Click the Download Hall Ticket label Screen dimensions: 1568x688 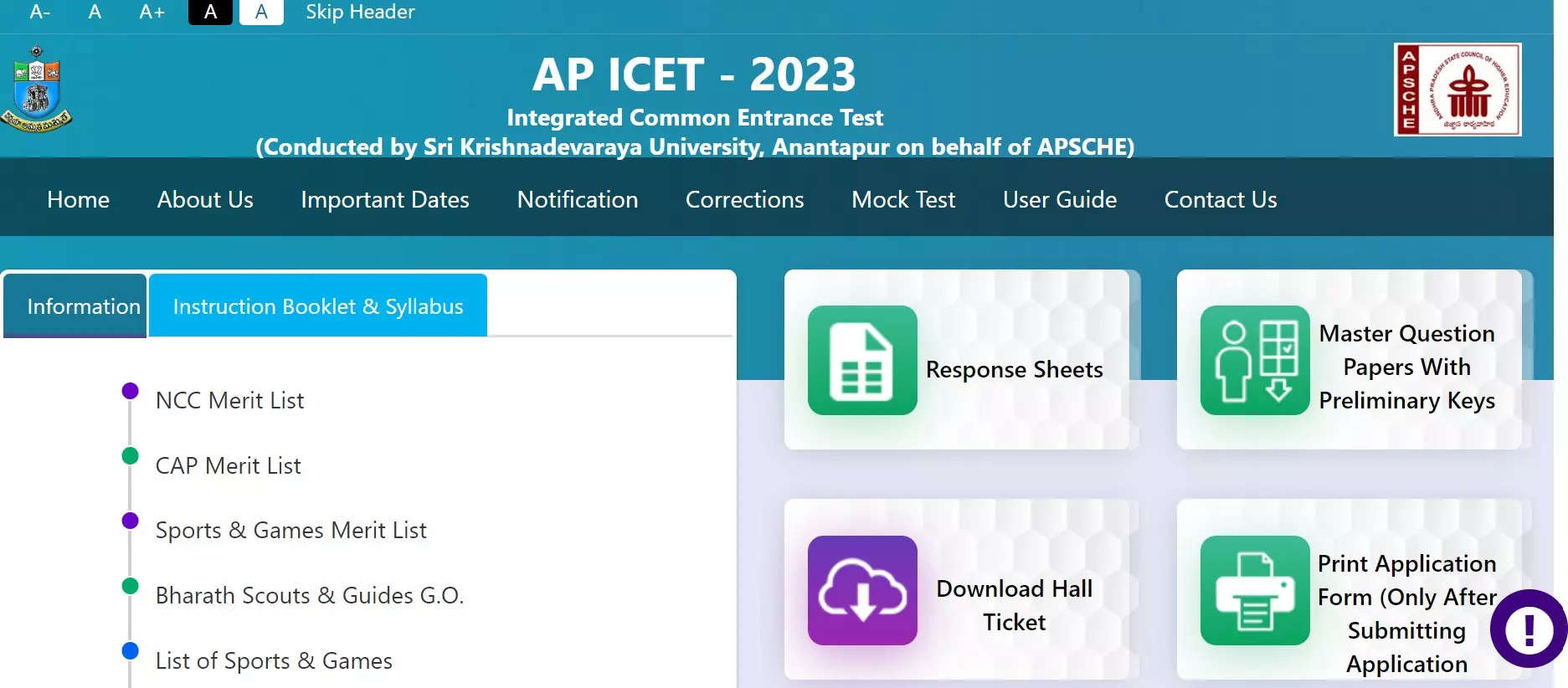1015,605
